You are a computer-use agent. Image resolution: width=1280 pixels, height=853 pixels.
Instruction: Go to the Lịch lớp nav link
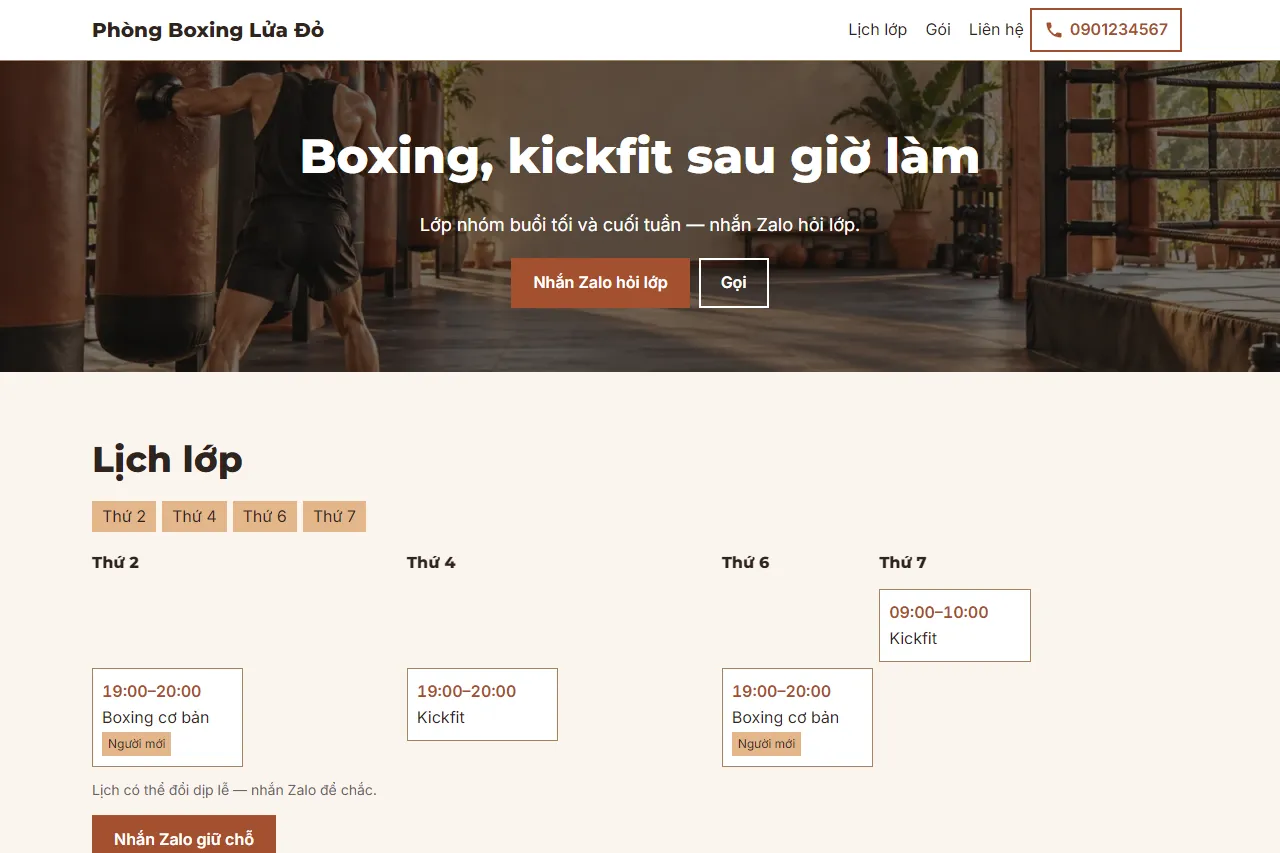pyautogui.click(x=877, y=30)
